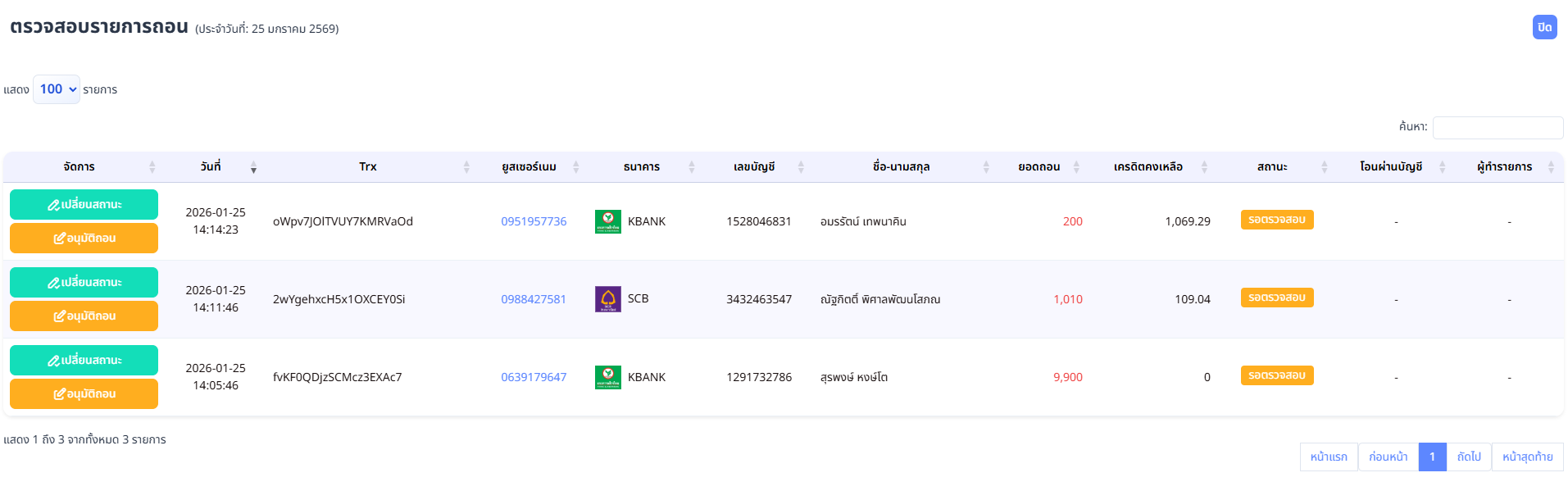Open username link 0951957736

click(x=534, y=221)
